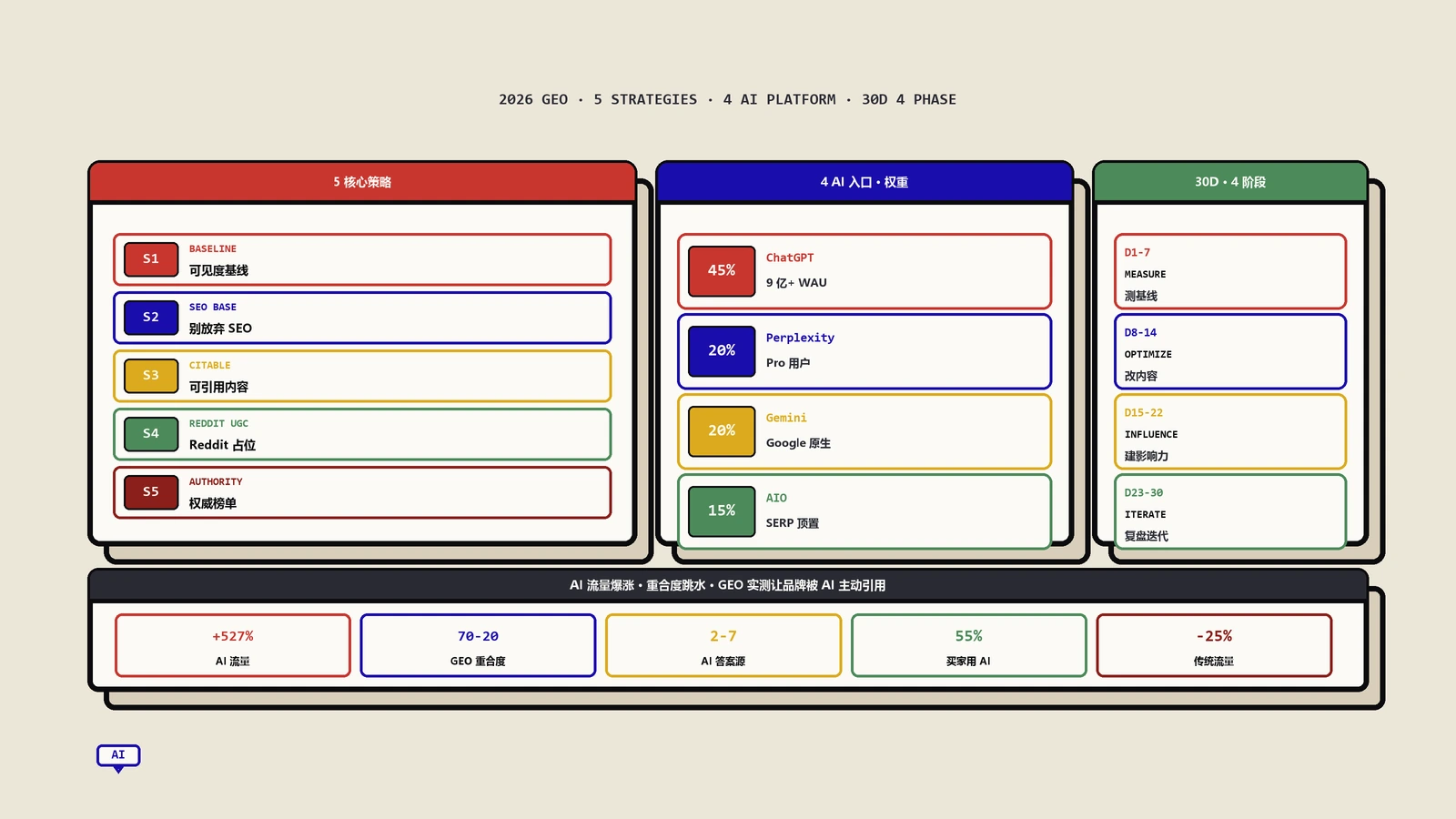Click the "ITERATE" text
The height and width of the screenshot is (819, 1456).
[1145, 515]
